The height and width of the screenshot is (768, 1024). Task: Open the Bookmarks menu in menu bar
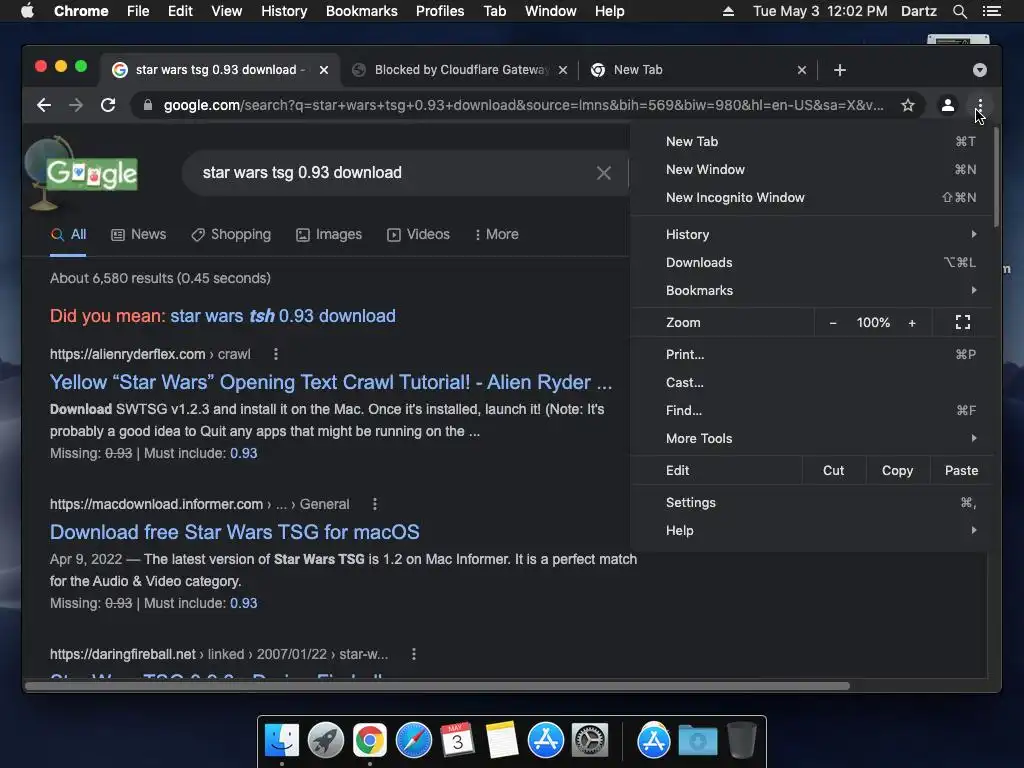point(361,11)
